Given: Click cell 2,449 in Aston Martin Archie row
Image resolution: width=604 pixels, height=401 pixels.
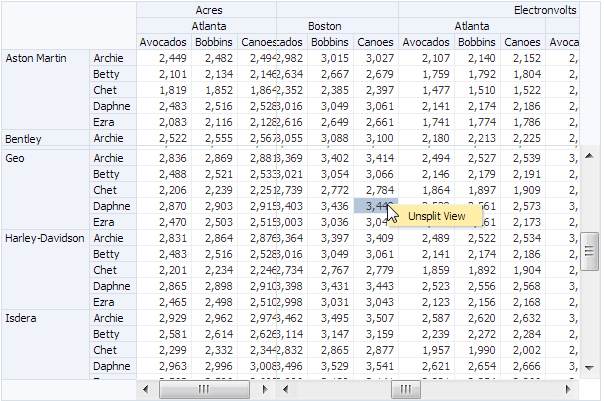Looking at the screenshot, I should tap(164, 58).
